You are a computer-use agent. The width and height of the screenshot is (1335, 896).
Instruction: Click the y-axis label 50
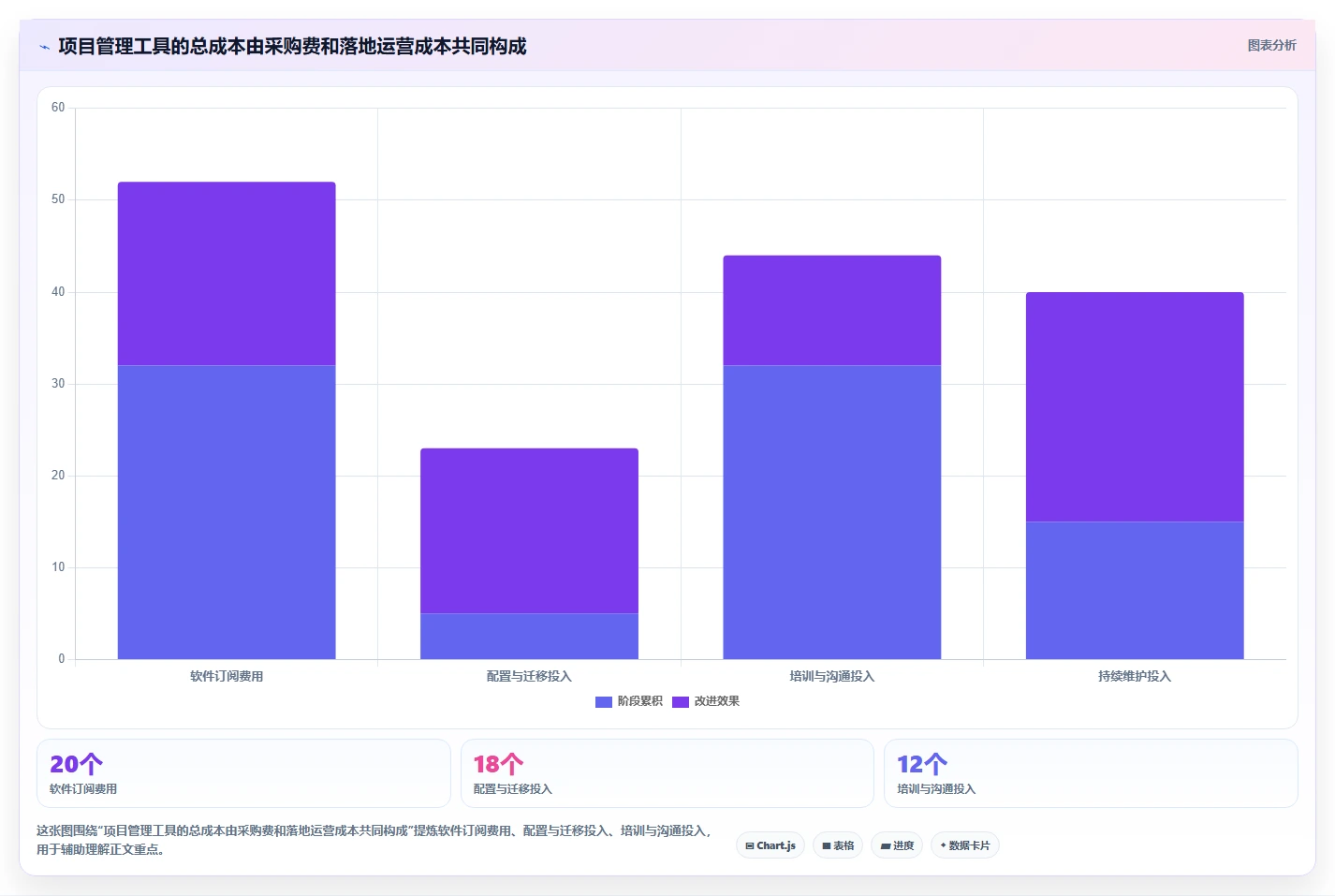[x=58, y=199]
